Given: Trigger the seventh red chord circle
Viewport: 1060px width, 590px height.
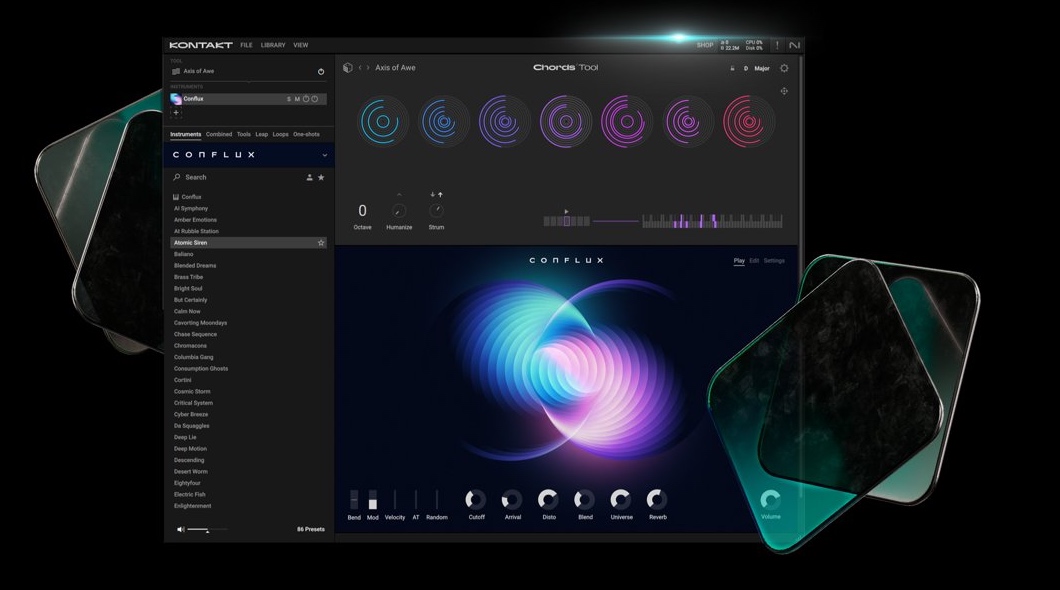Looking at the screenshot, I should click(x=748, y=122).
